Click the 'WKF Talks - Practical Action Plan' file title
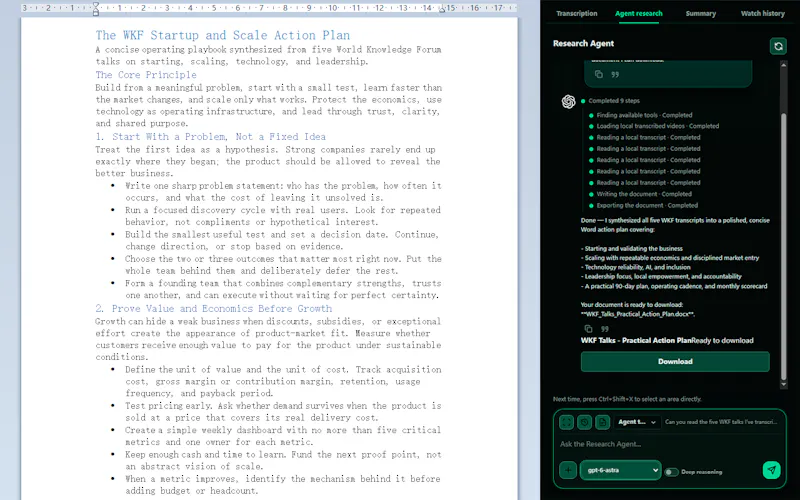This screenshot has width=800, height=500. tap(636, 341)
